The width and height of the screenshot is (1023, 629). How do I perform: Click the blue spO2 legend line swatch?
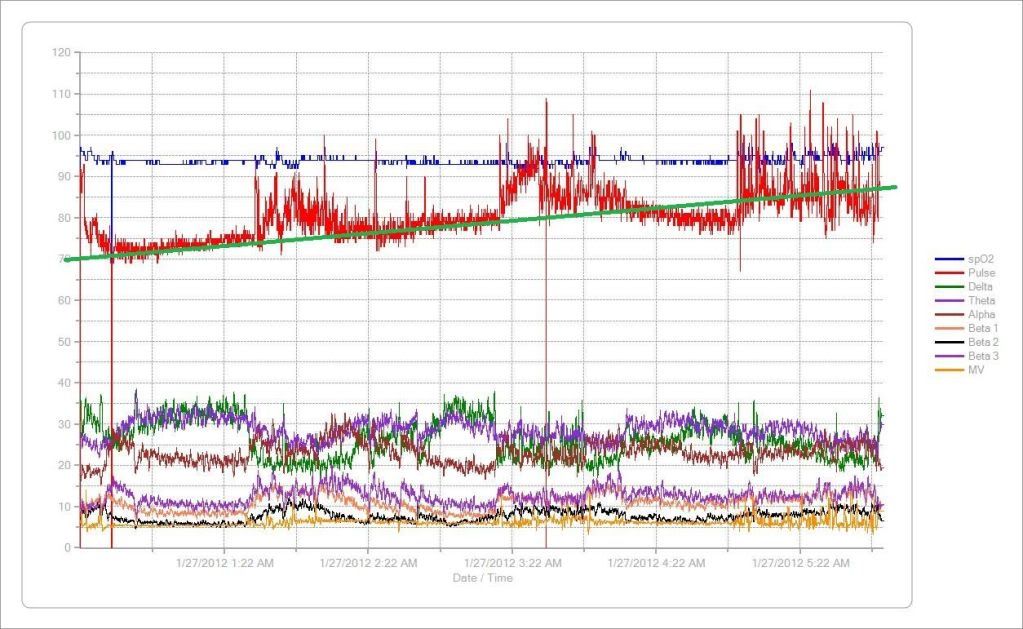(x=949, y=259)
